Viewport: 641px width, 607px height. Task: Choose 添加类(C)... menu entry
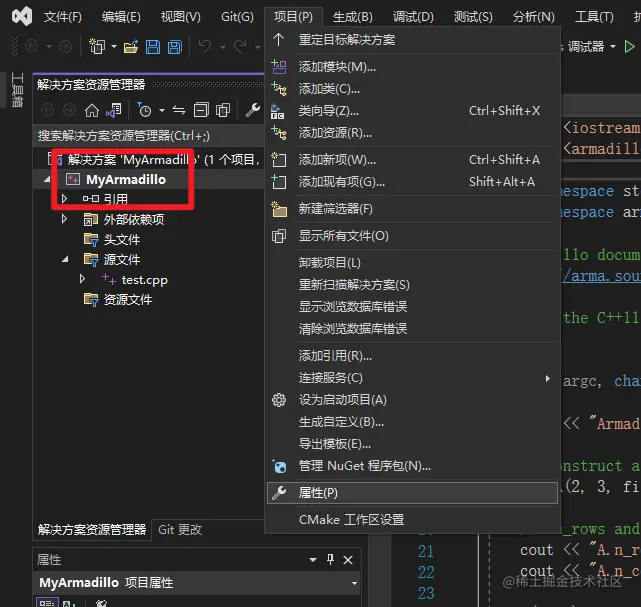tap(413, 89)
